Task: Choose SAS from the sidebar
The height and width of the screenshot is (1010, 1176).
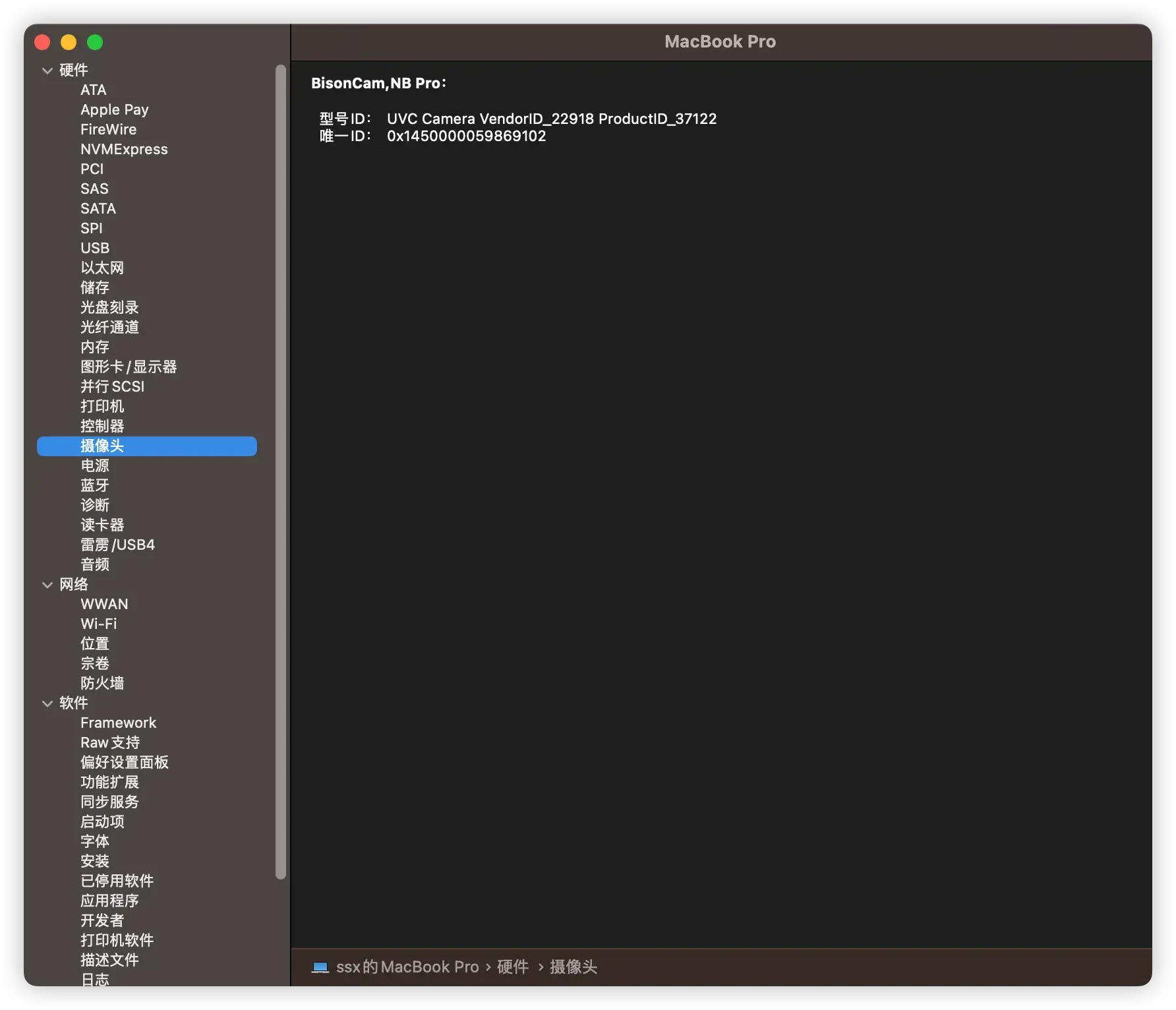Action: pyautogui.click(x=94, y=189)
